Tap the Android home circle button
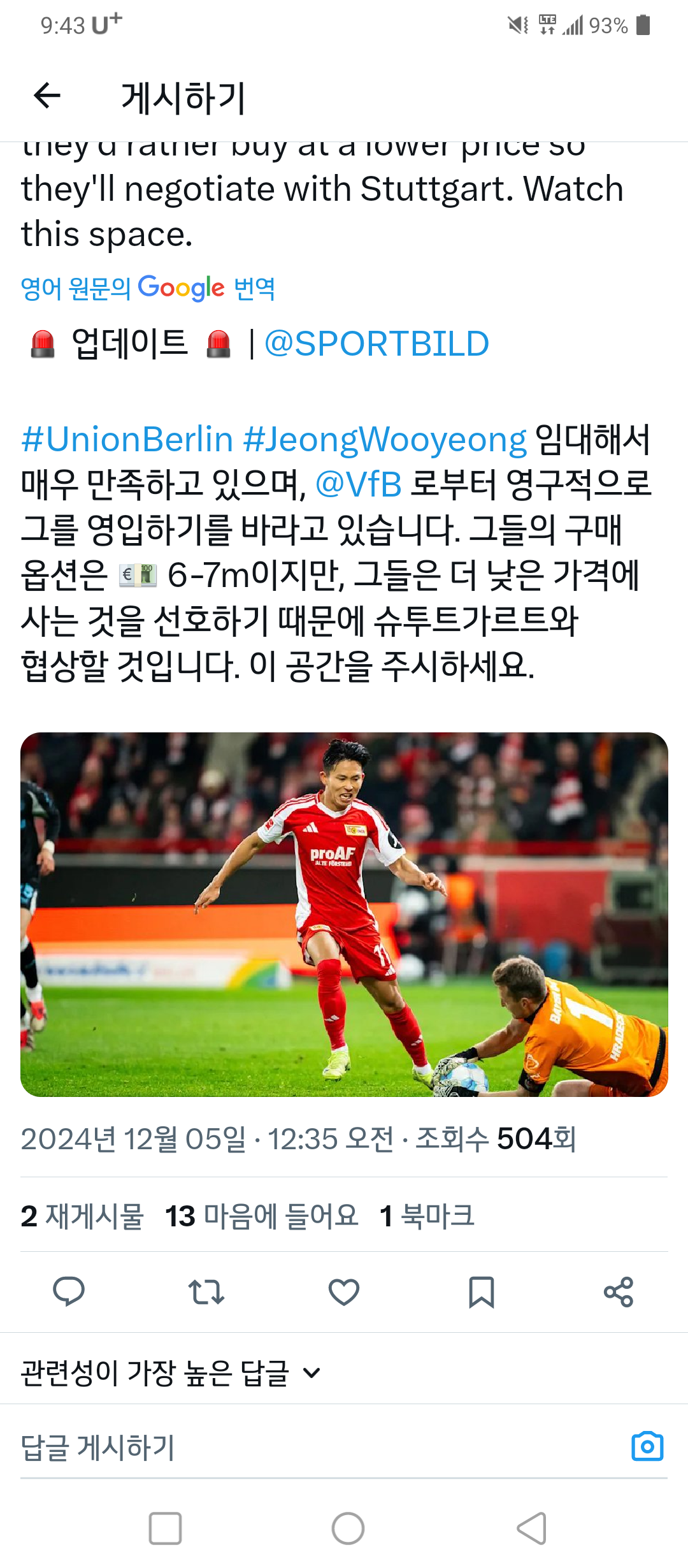The height and width of the screenshot is (1568, 688). click(348, 1528)
